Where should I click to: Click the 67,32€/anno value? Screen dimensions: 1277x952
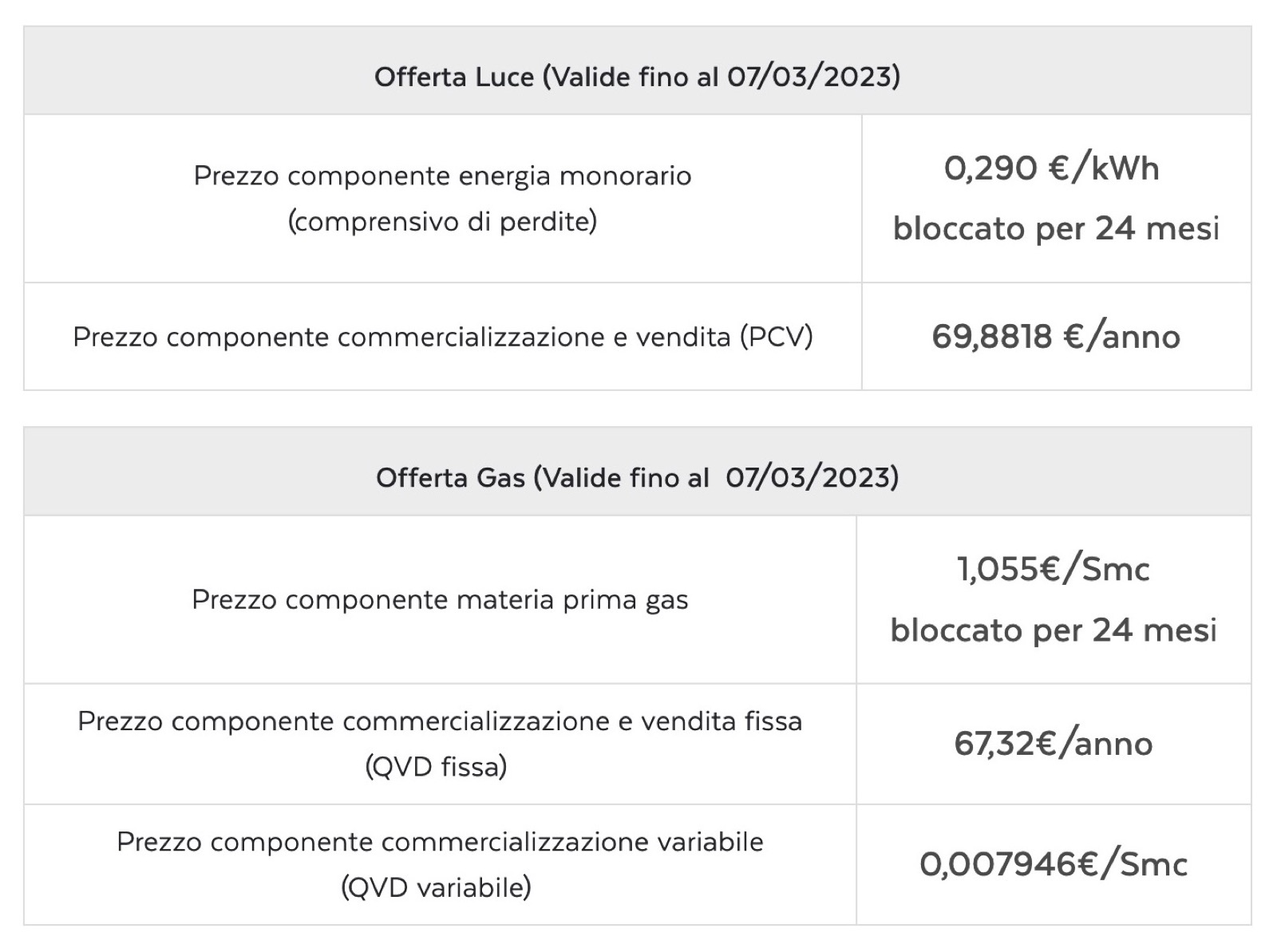coord(1053,744)
